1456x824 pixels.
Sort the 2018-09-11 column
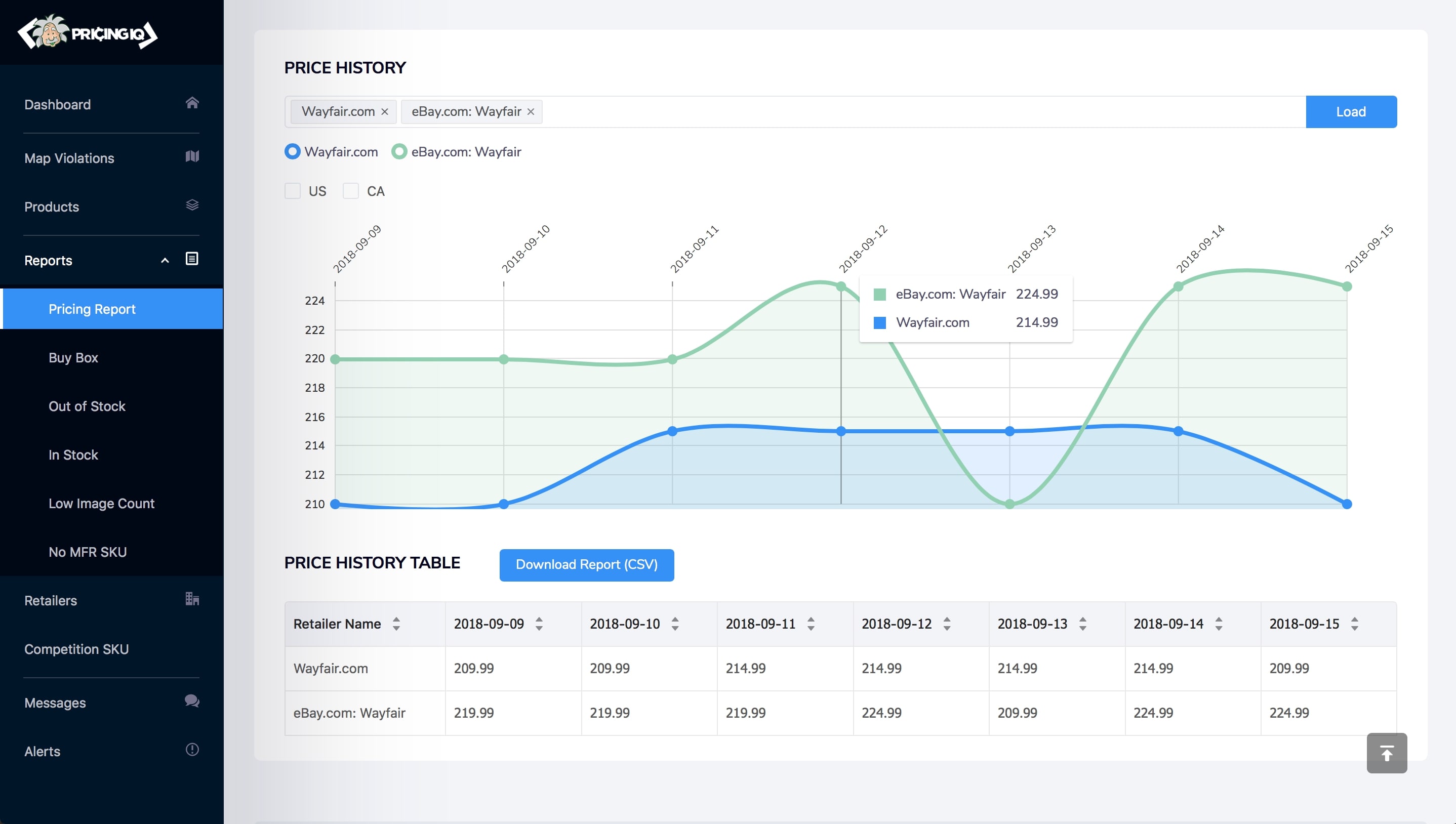811,624
